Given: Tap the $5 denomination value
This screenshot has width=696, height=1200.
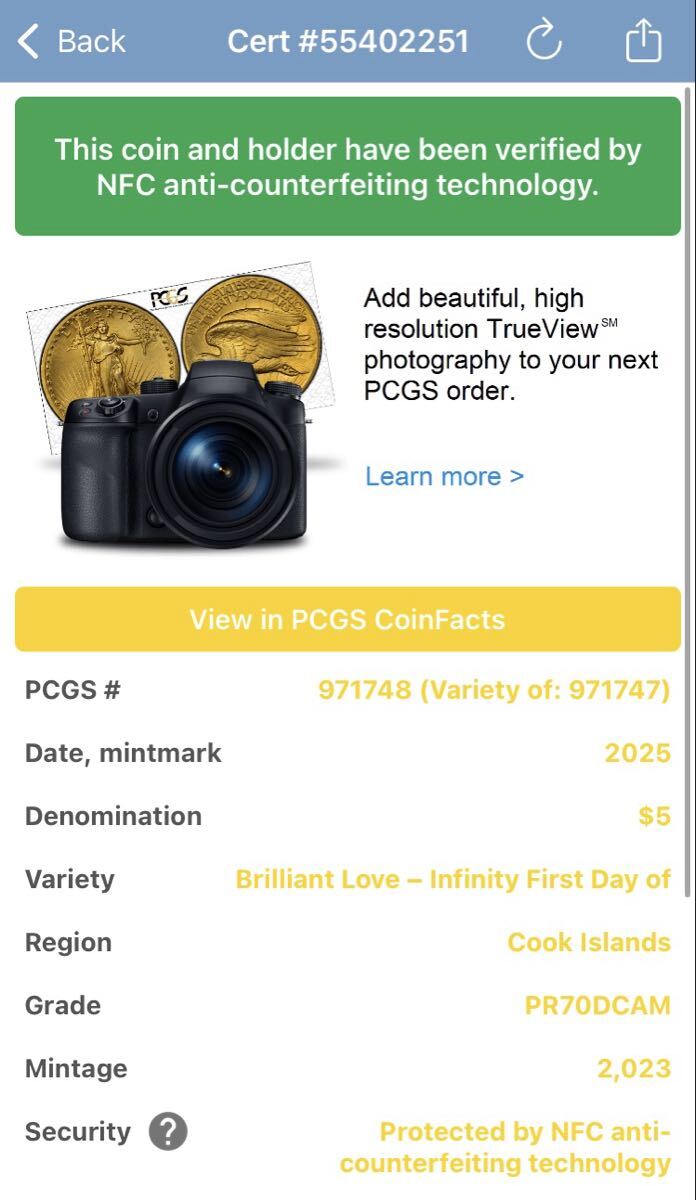Looking at the screenshot, I should [654, 816].
